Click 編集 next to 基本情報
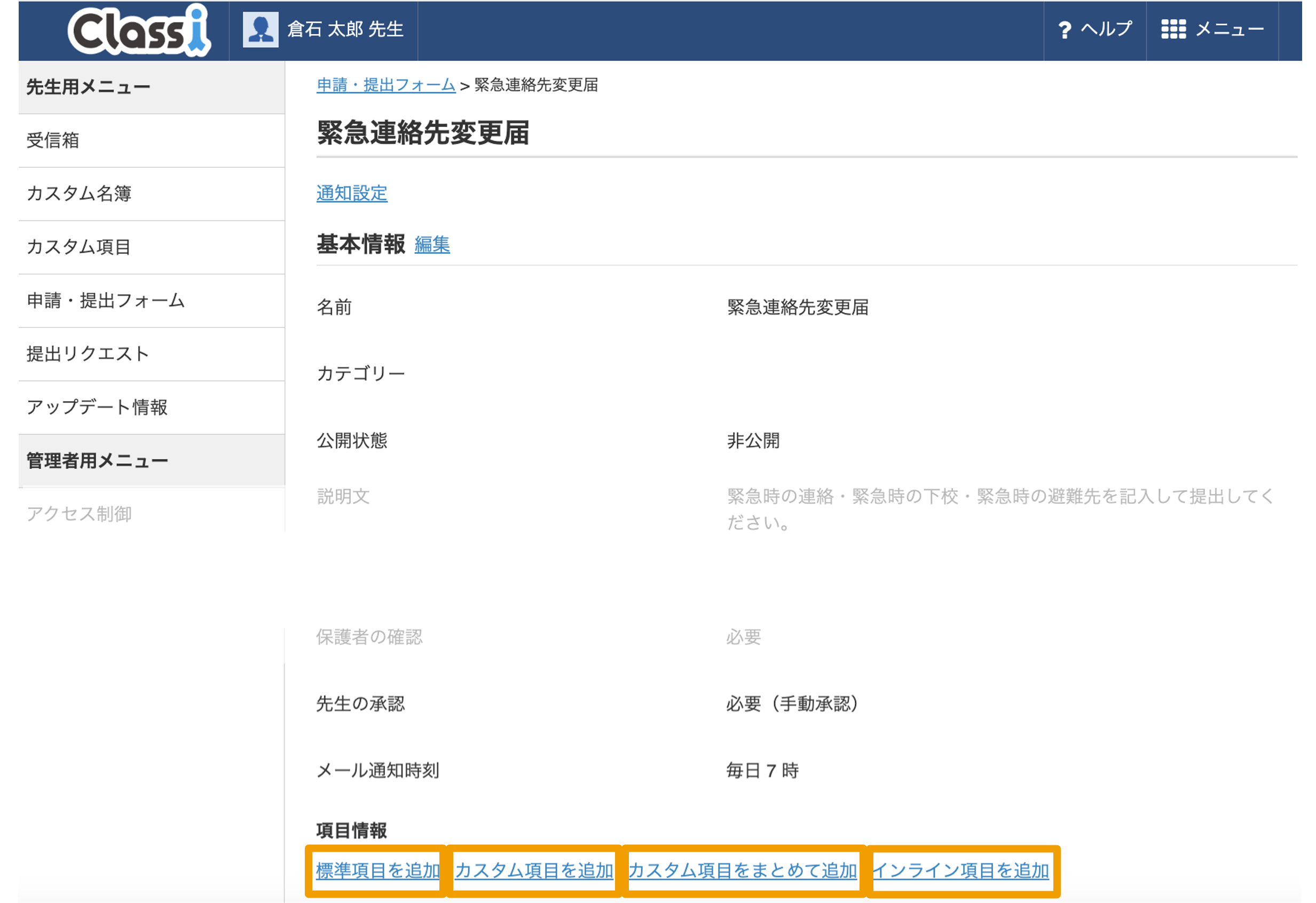 click(432, 244)
